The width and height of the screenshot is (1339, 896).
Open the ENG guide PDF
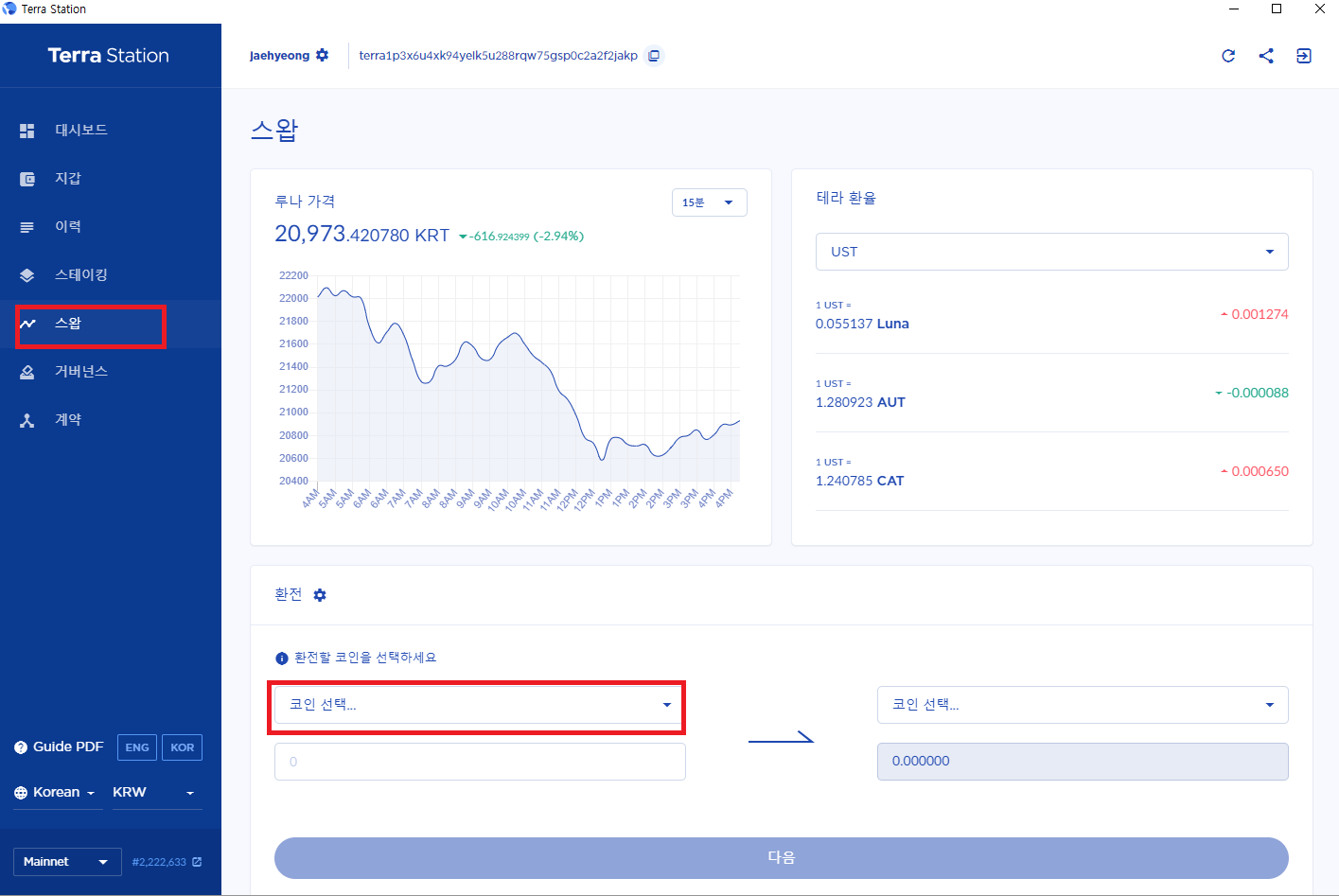pos(137,747)
